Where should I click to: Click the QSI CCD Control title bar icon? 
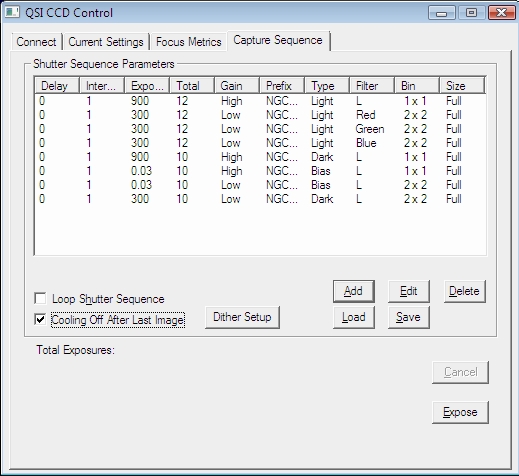pos(12,12)
